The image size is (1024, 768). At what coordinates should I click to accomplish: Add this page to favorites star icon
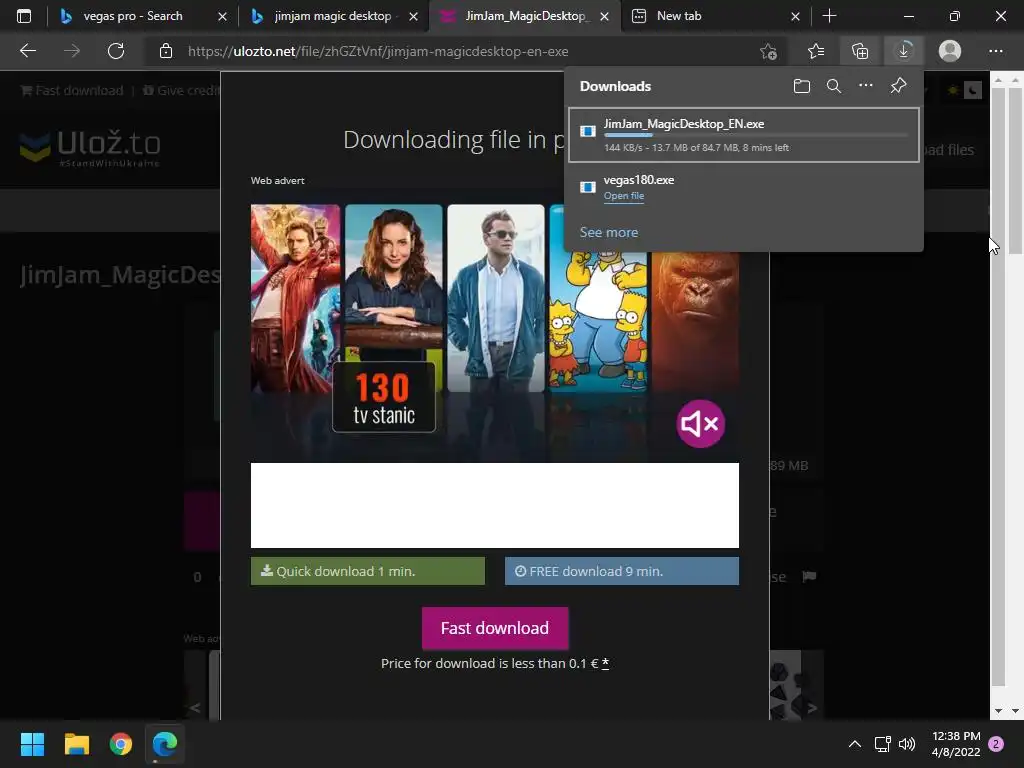click(x=769, y=51)
